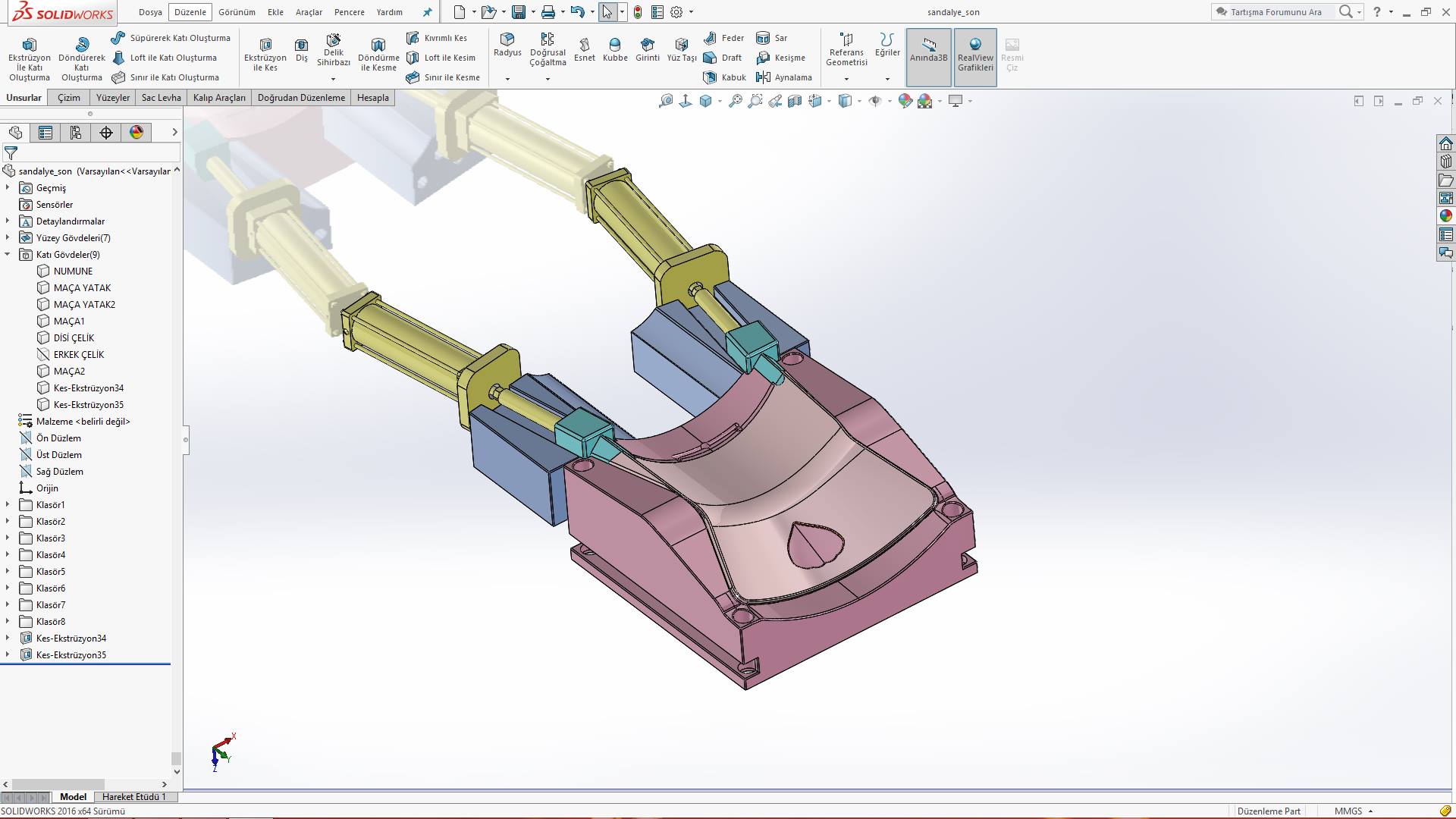Open the PropertyManager tab icon
Screen dimensions: 1456x819
point(45,133)
